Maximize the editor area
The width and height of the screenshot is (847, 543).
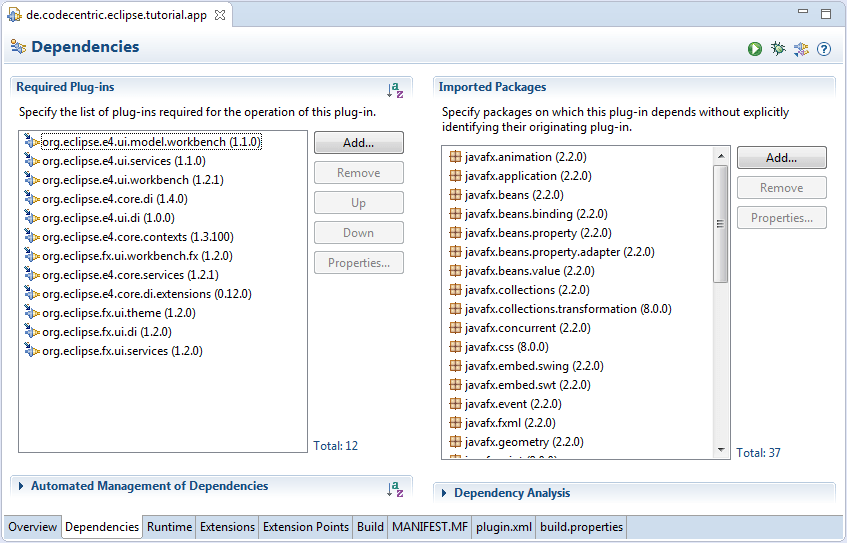coord(826,14)
